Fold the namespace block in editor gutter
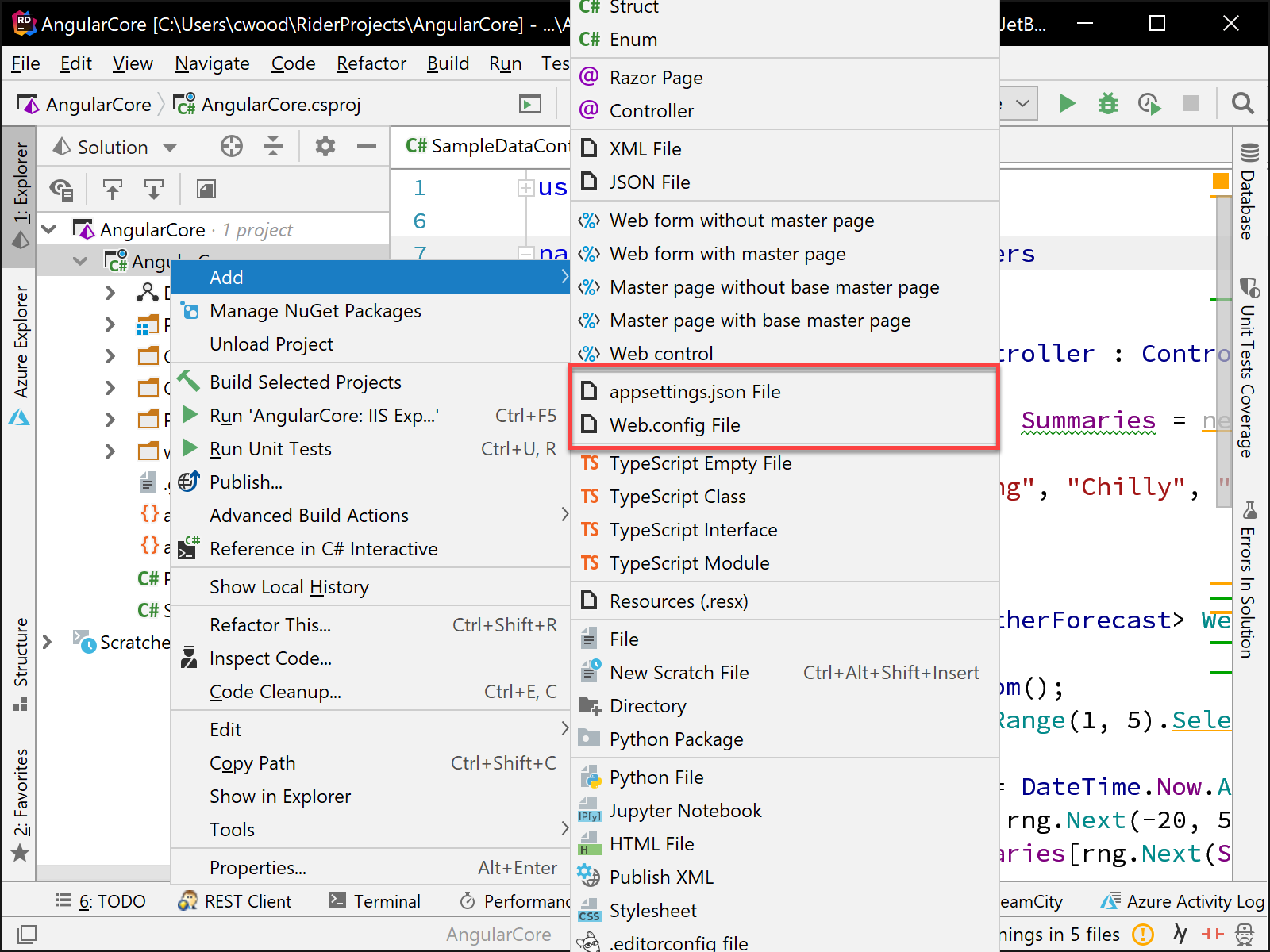The width and height of the screenshot is (1270, 952). (x=525, y=253)
